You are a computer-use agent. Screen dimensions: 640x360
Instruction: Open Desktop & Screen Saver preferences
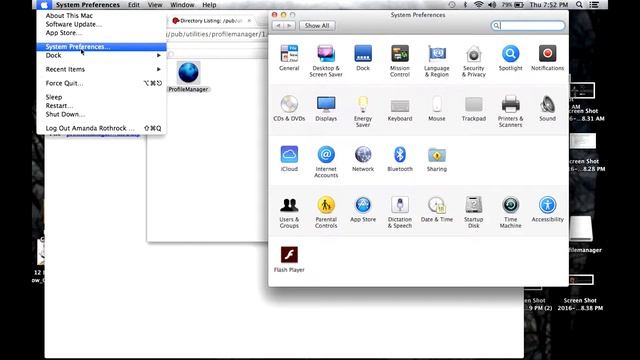point(326,61)
